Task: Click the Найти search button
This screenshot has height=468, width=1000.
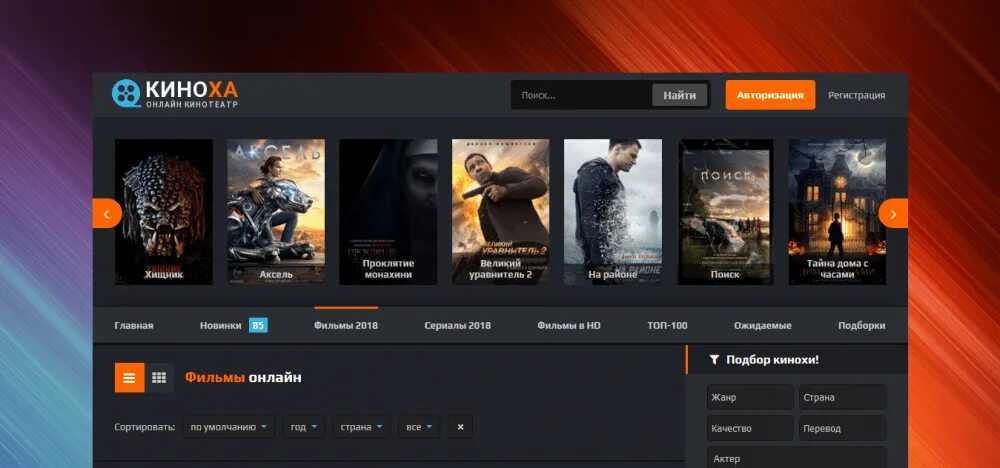Action: (679, 95)
